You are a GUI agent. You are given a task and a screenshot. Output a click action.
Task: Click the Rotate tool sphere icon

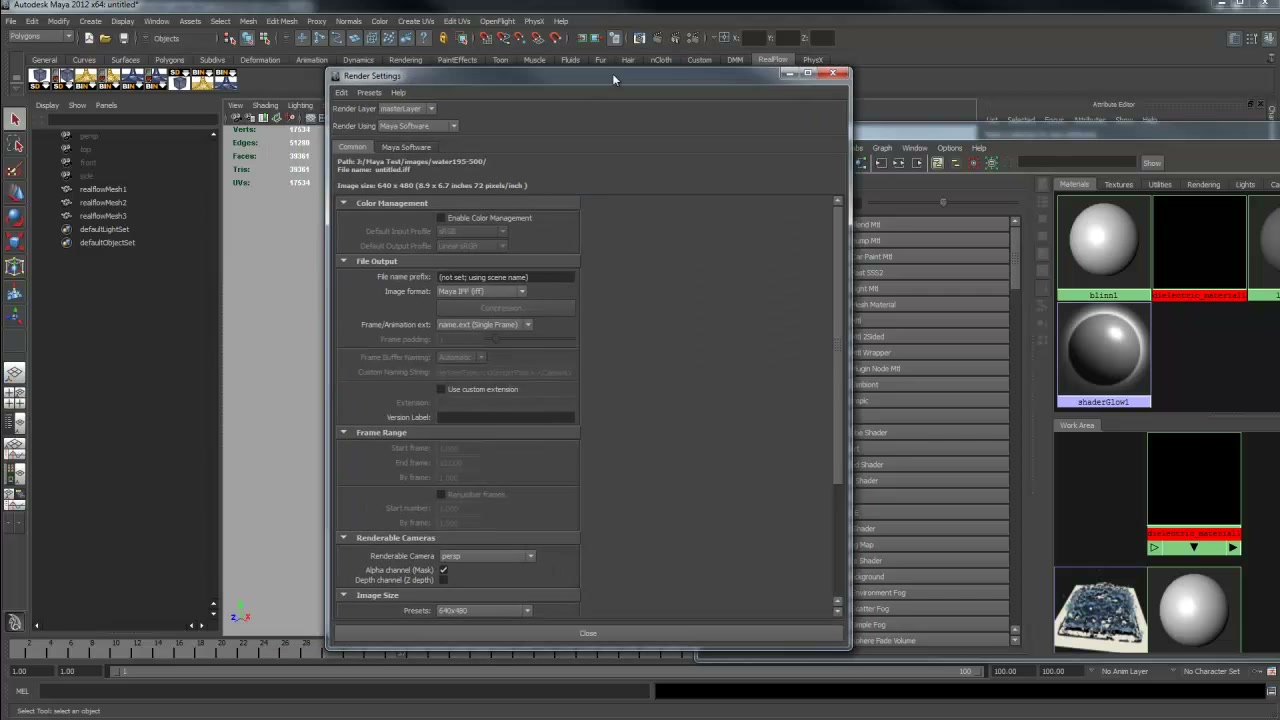pos(15,217)
